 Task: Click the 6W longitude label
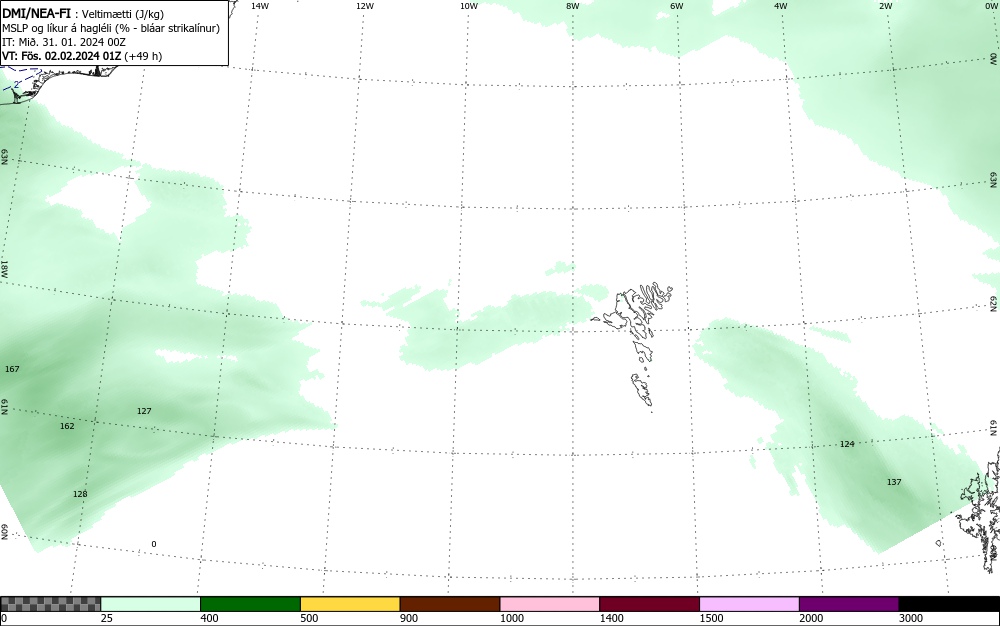pyautogui.click(x=677, y=6)
